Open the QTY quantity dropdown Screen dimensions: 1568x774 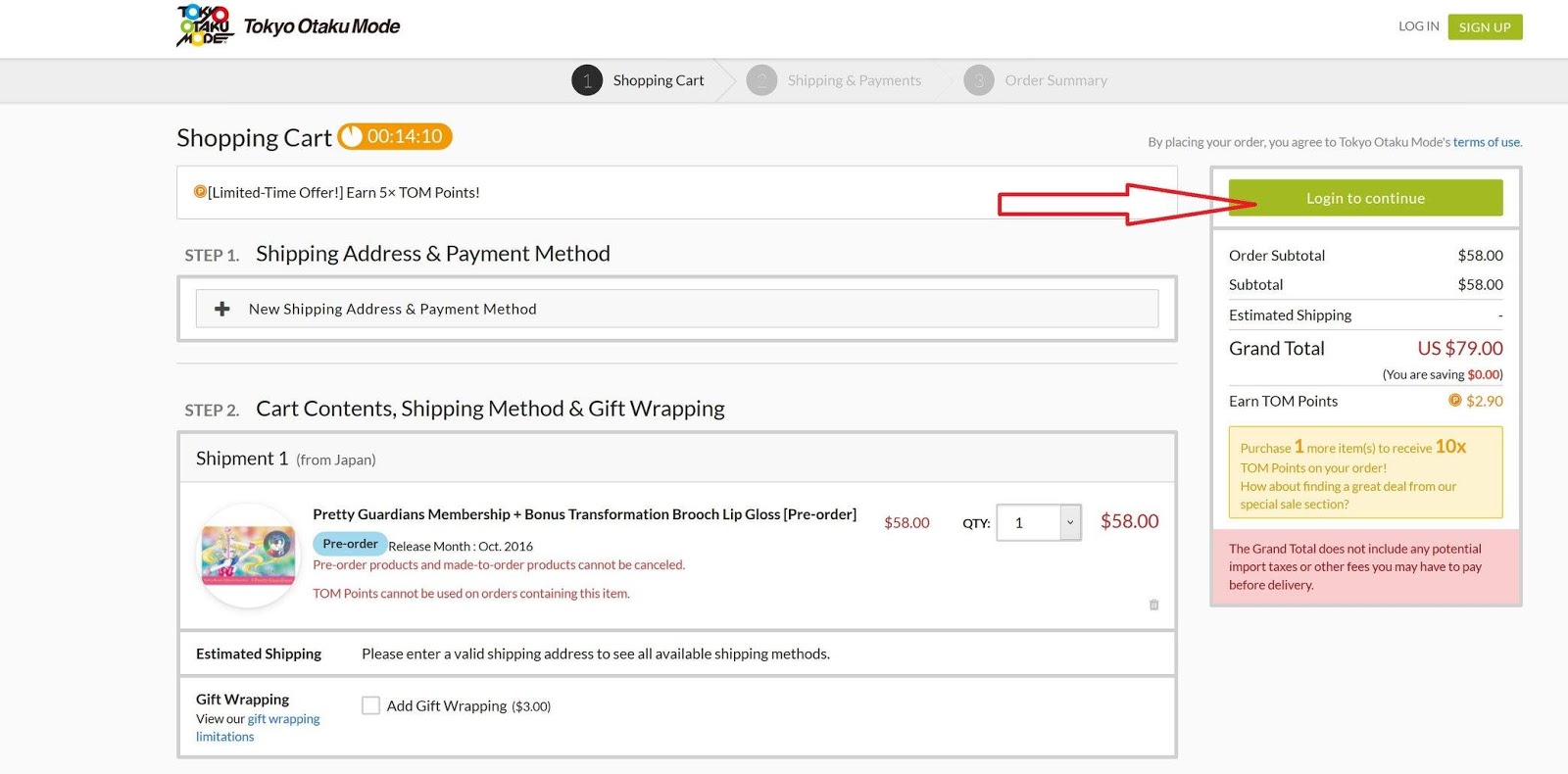tap(1039, 522)
